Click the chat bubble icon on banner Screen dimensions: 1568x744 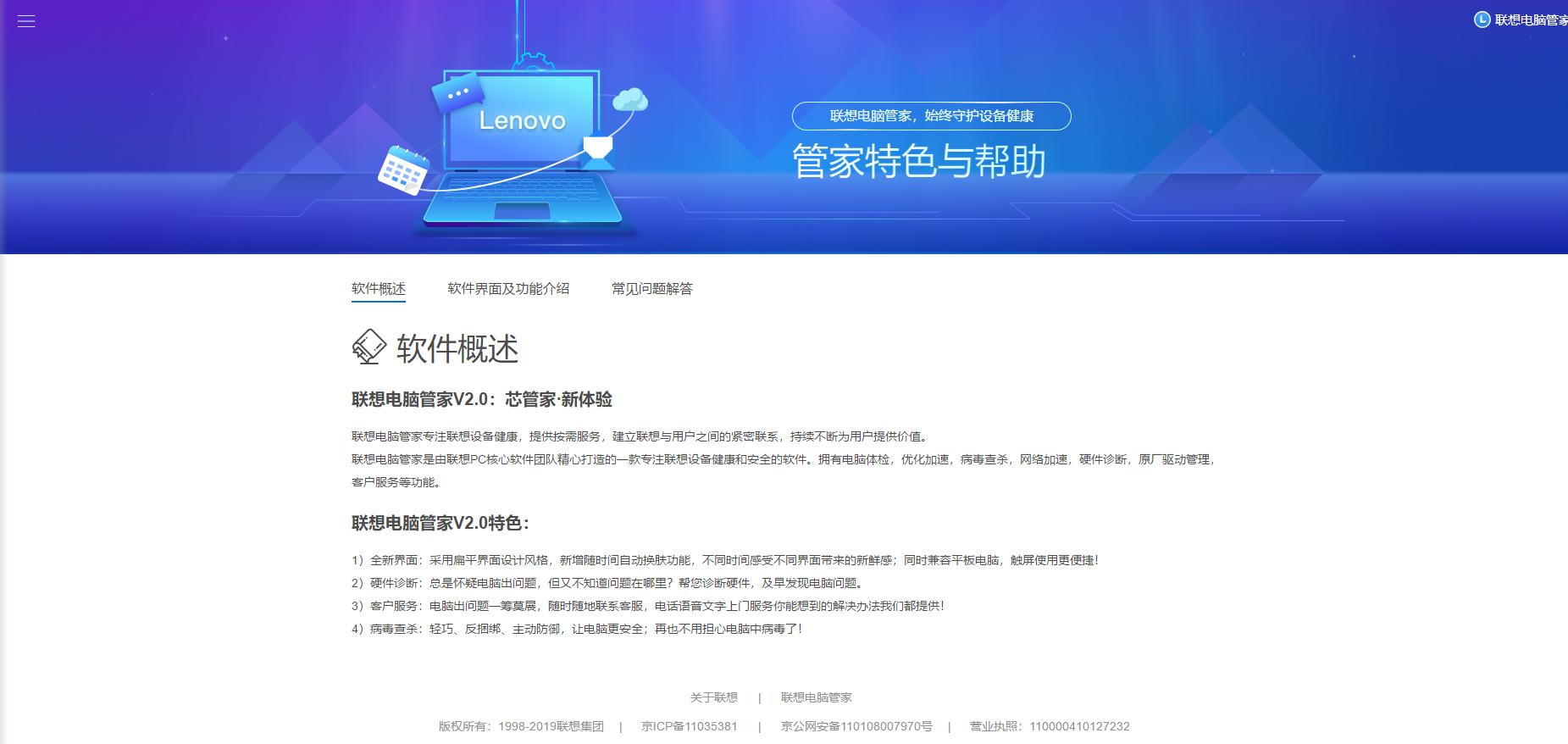457,93
